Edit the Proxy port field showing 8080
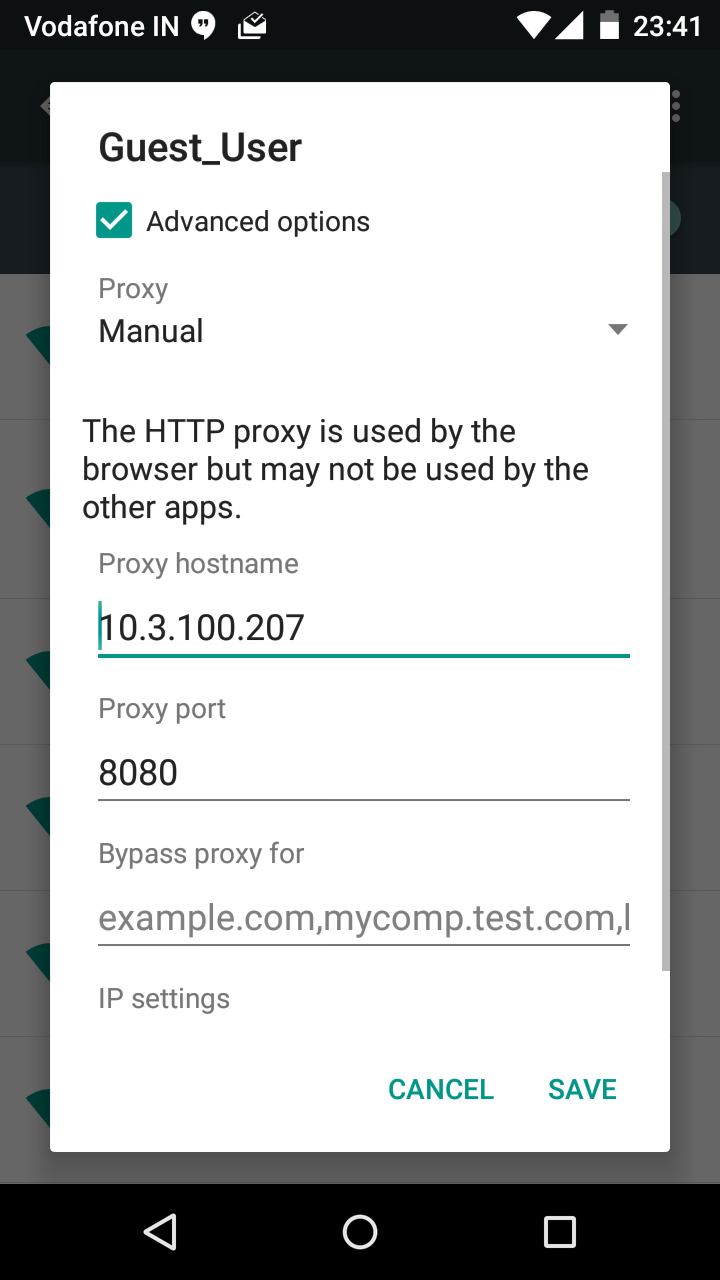Viewport: 720px width, 1280px height. [x=364, y=773]
